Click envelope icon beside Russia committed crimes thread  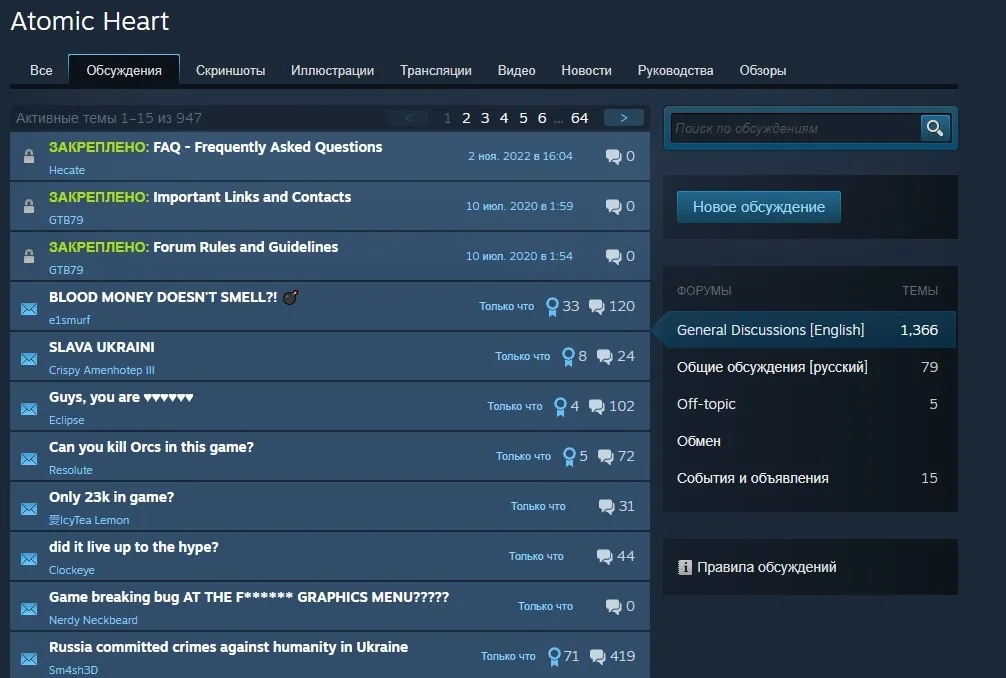pos(29,659)
